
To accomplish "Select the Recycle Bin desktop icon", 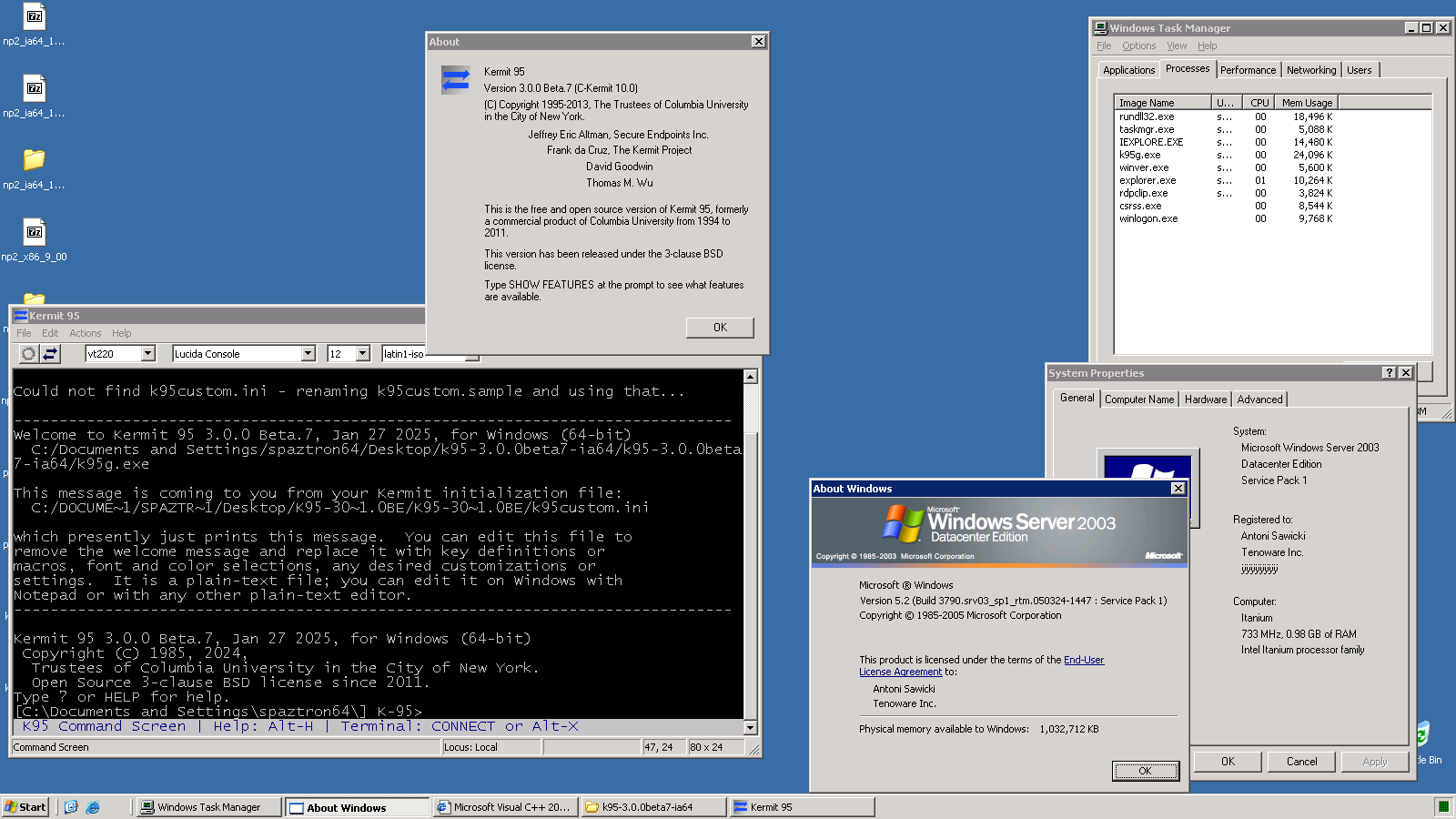I will coord(1422,733).
